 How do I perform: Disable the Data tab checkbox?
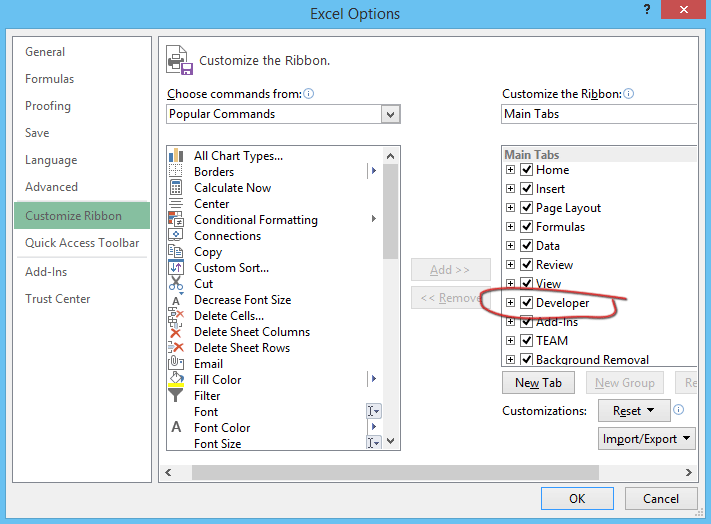point(526,245)
